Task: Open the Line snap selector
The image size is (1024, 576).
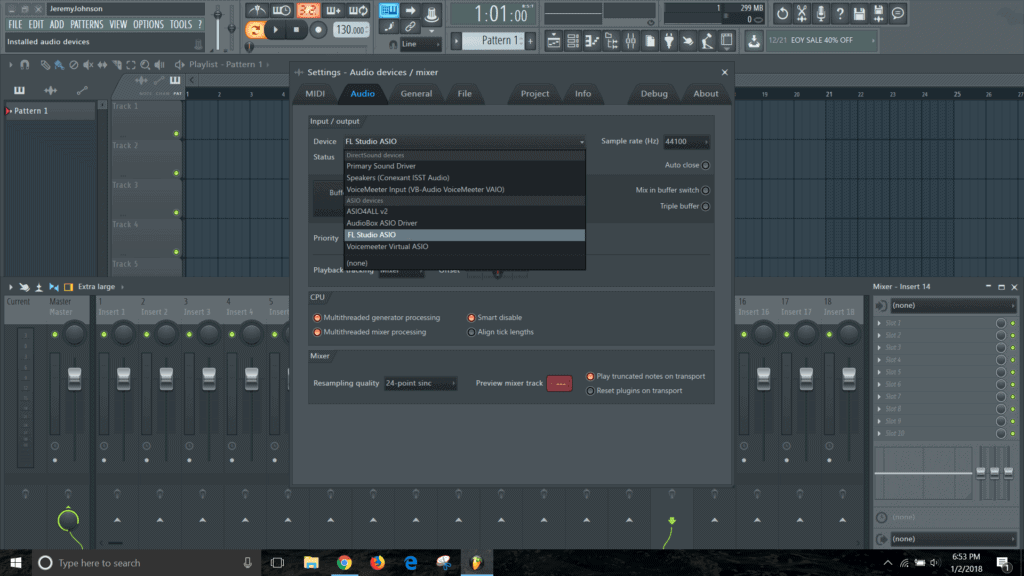Action: click(420, 44)
